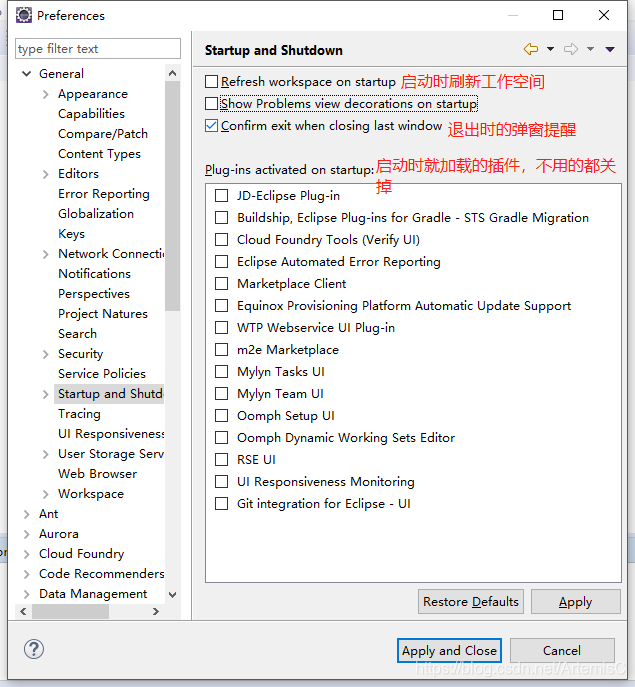Click the tree scroll-up arrow
Viewport: 635px width, 687px height.
point(173,73)
